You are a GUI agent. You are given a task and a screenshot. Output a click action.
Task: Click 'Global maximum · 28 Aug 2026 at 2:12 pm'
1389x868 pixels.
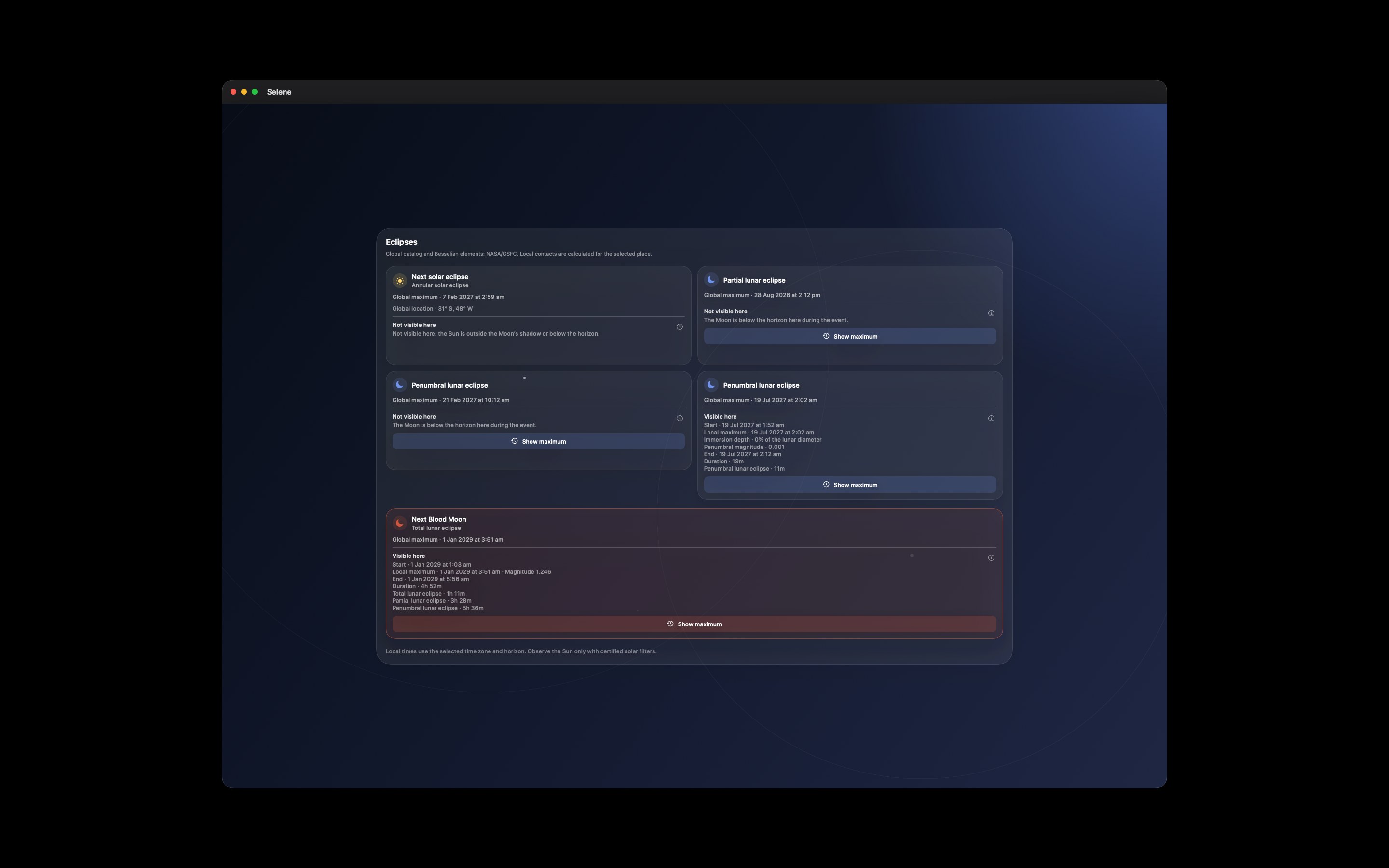pos(762,295)
